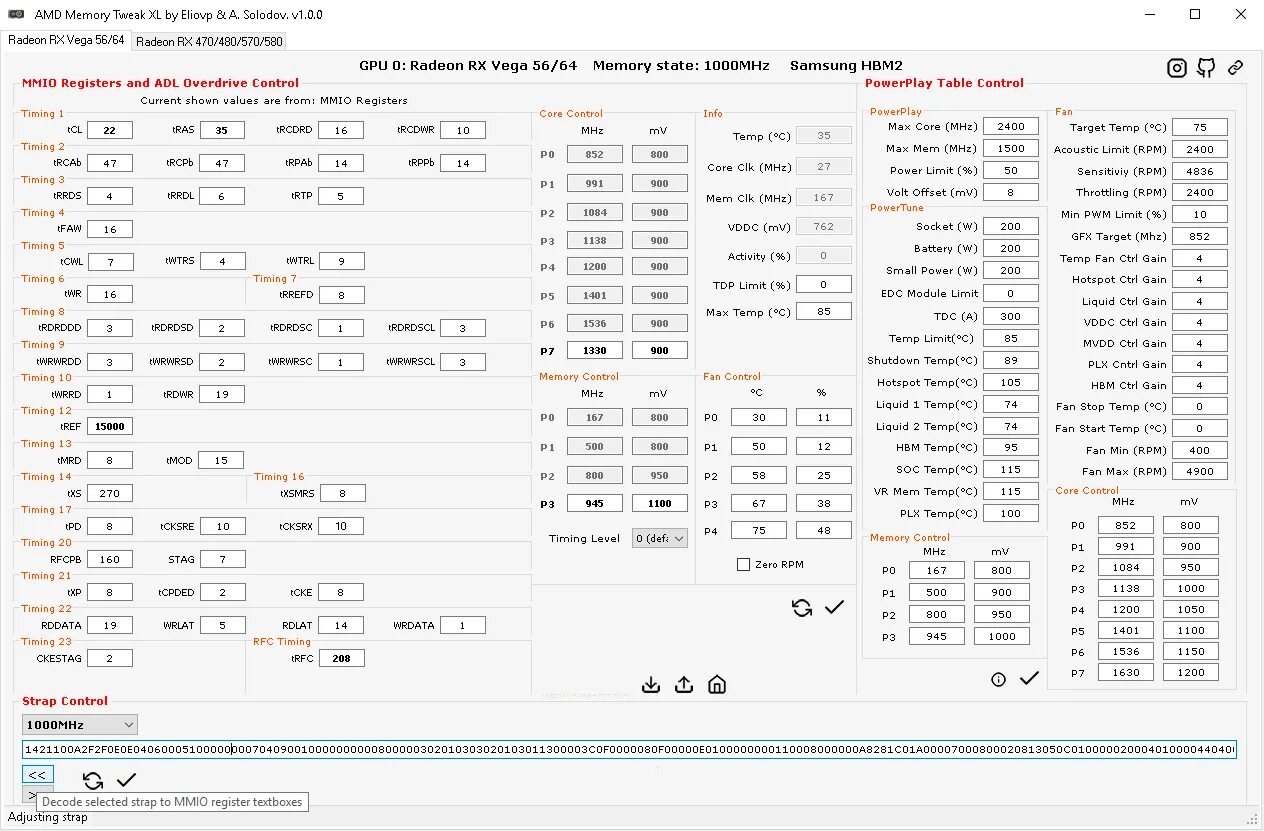
Task: Edit the TDC (A) field
Action: [x=1011, y=316]
